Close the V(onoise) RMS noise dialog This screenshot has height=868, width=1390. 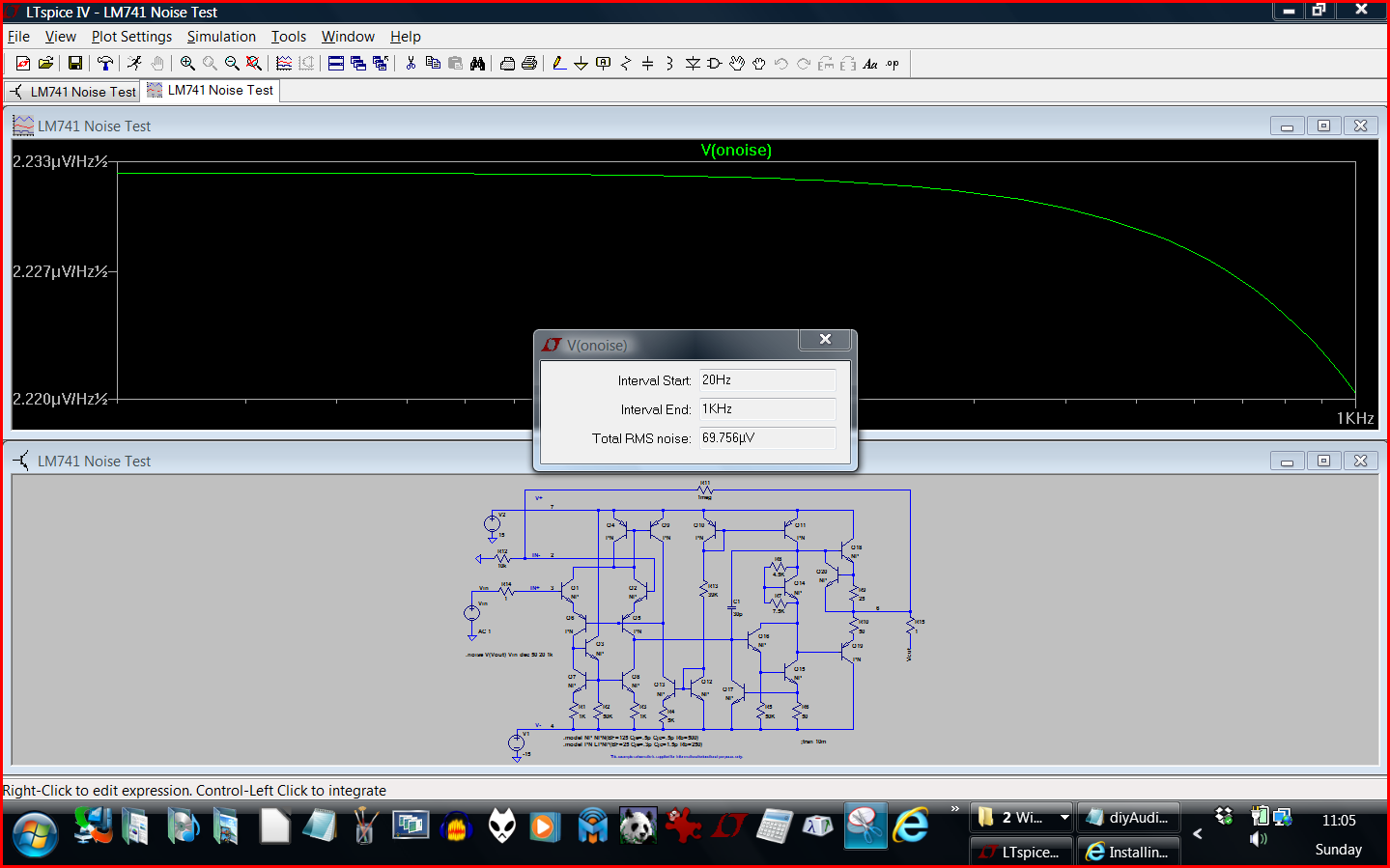click(825, 340)
